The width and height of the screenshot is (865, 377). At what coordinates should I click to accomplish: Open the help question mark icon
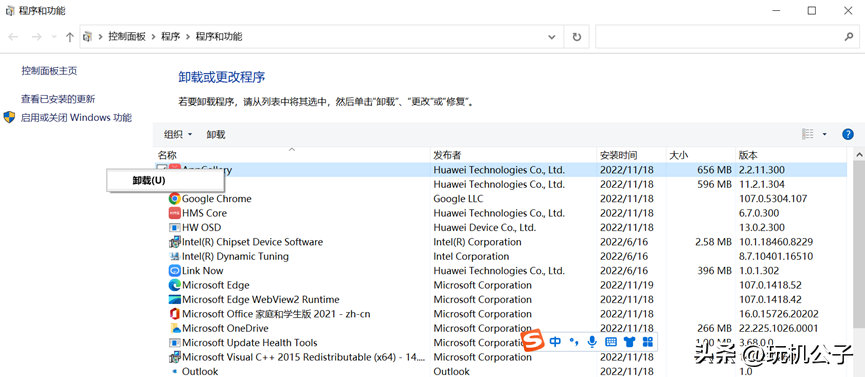click(x=848, y=134)
